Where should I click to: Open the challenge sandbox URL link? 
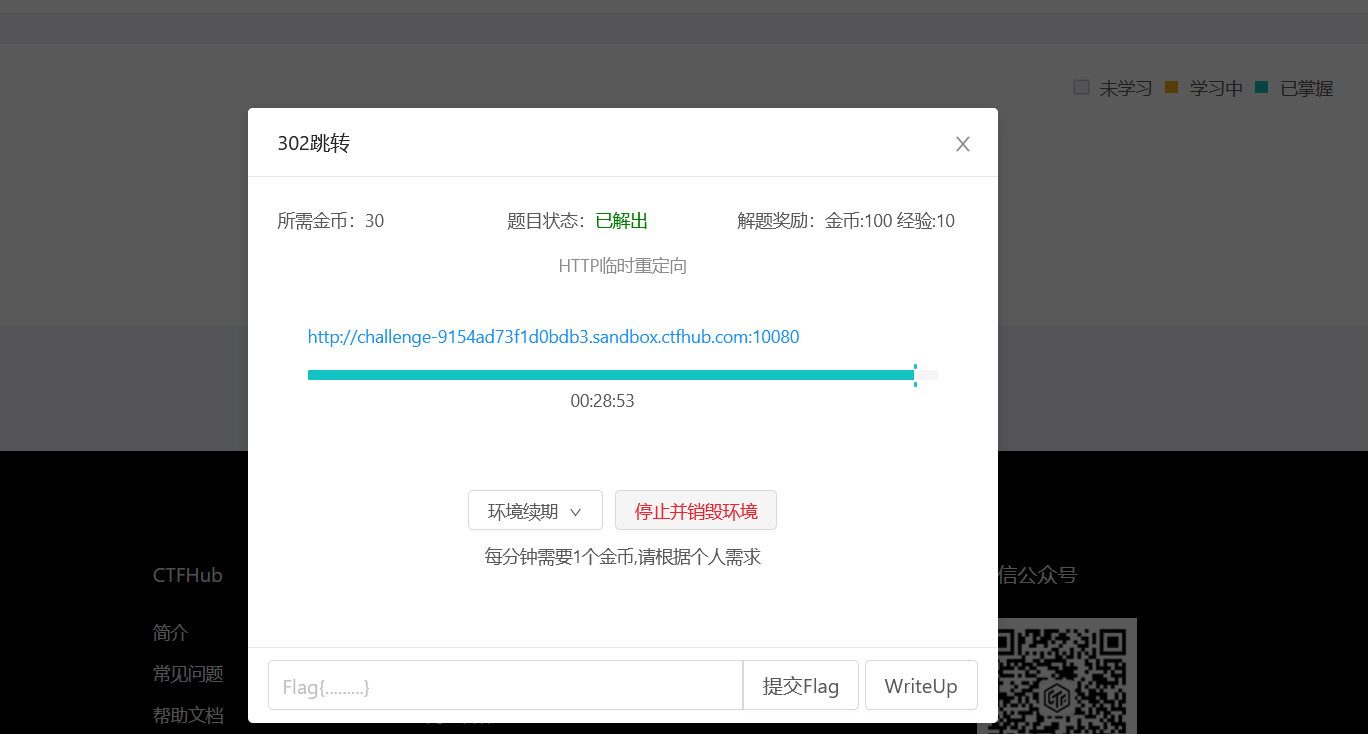(x=553, y=336)
